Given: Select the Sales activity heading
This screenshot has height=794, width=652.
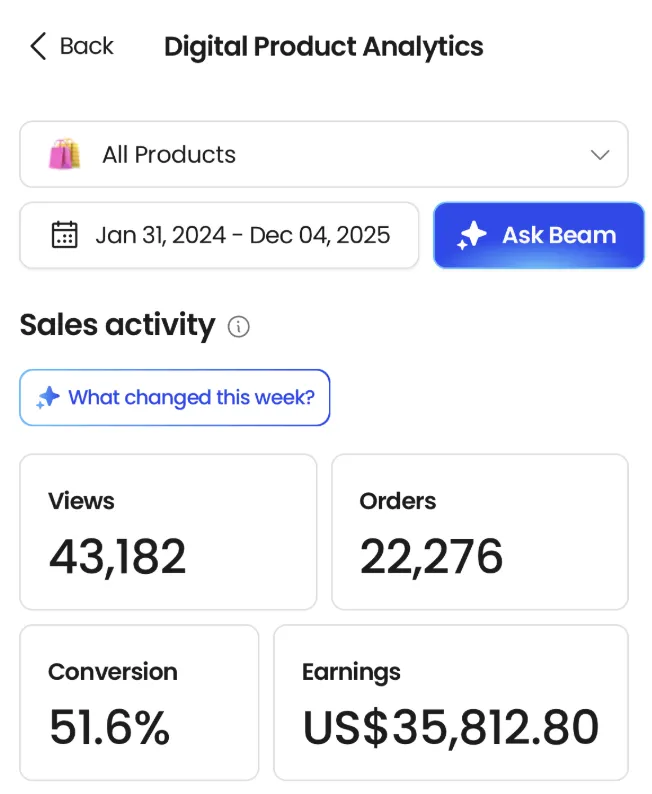Looking at the screenshot, I should [117, 325].
